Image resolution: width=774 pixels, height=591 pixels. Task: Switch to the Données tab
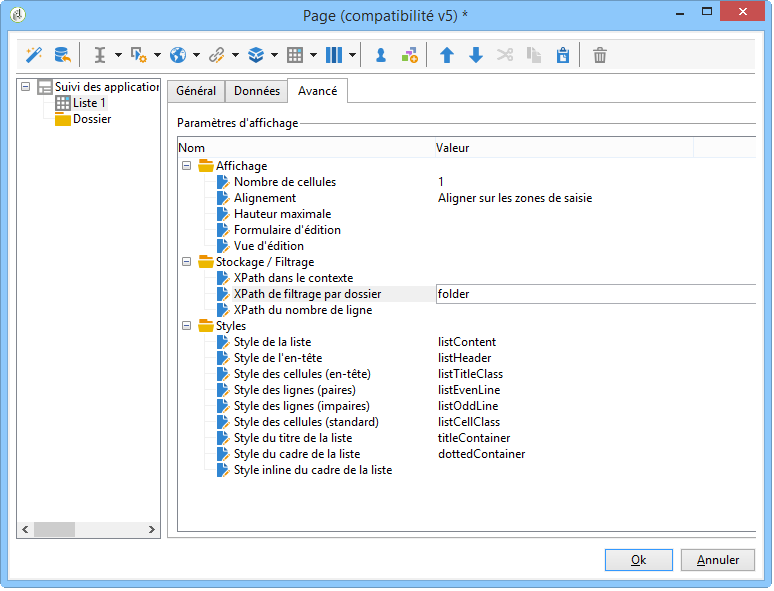pyautogui.click(x=257, y=91)
